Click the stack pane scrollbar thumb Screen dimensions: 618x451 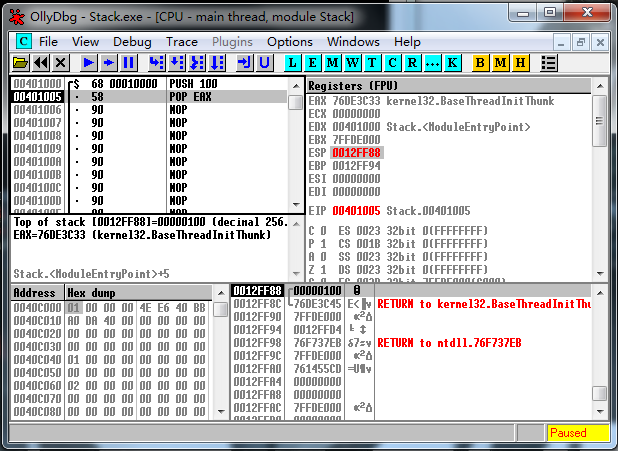point(599,393)
